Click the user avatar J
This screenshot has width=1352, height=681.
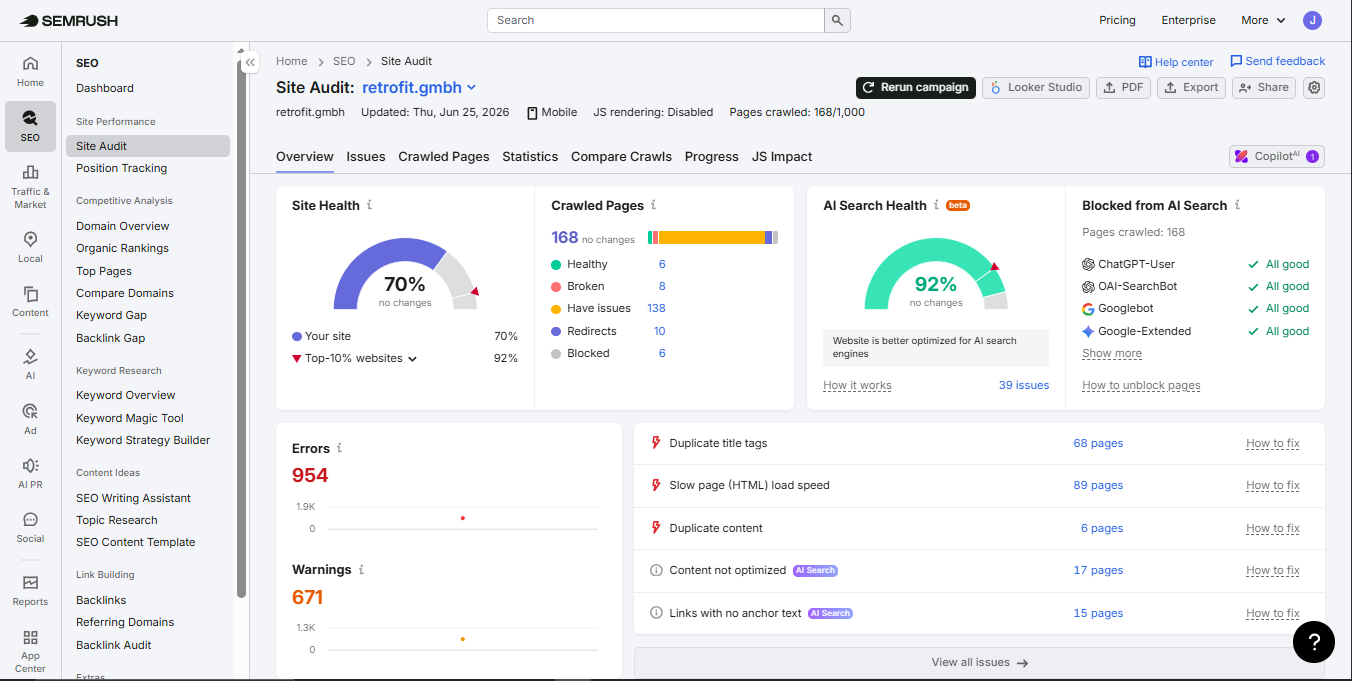click(1312, 20)
